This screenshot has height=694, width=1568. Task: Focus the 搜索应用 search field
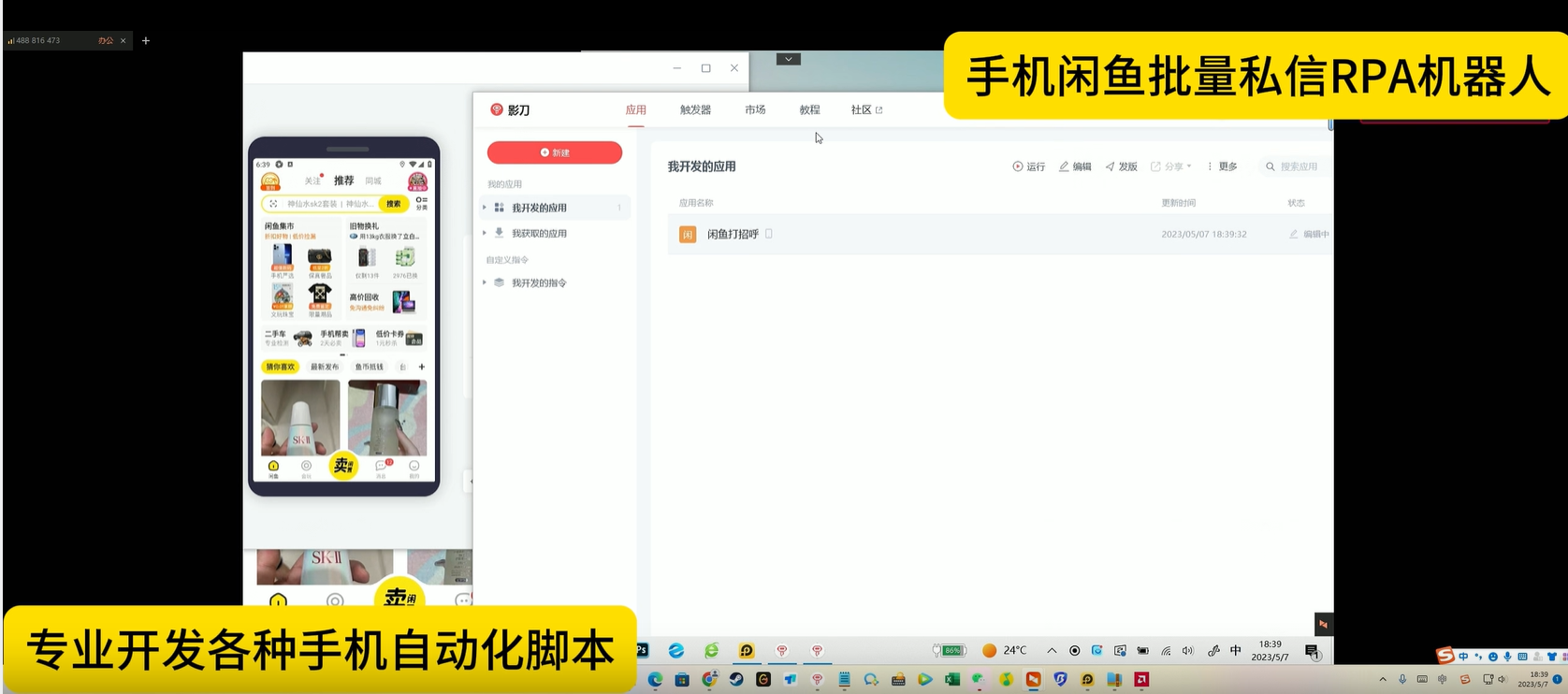pos(1295,166)
